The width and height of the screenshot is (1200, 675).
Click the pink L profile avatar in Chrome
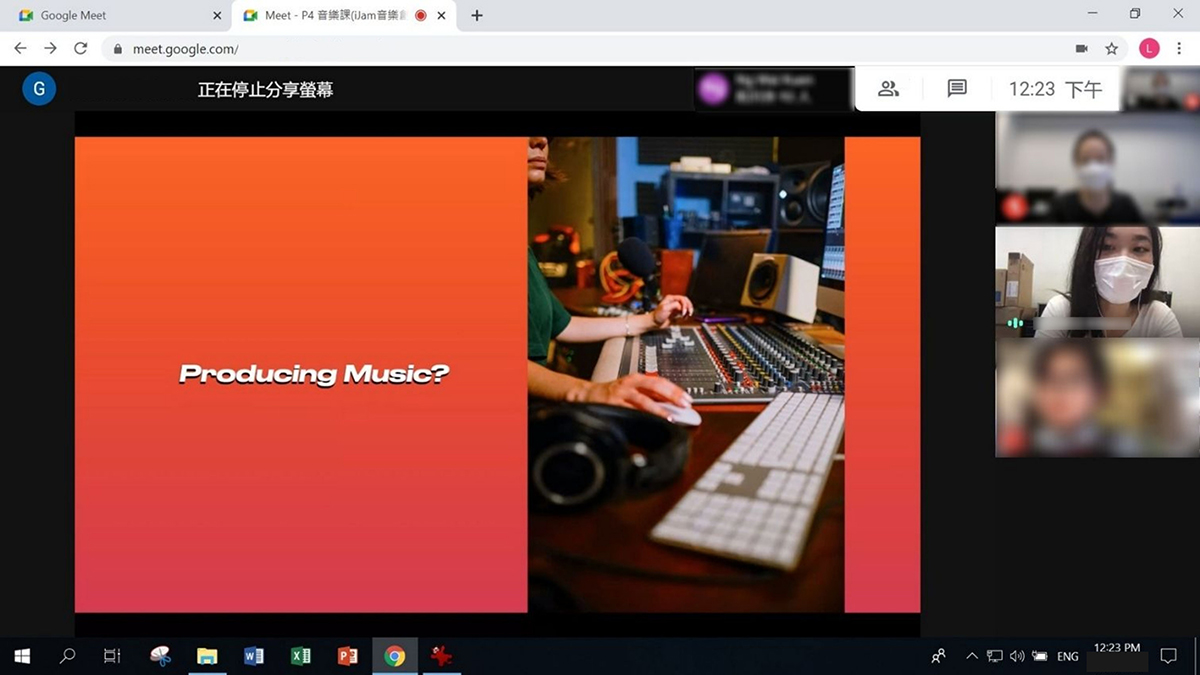pos(1149,48)
